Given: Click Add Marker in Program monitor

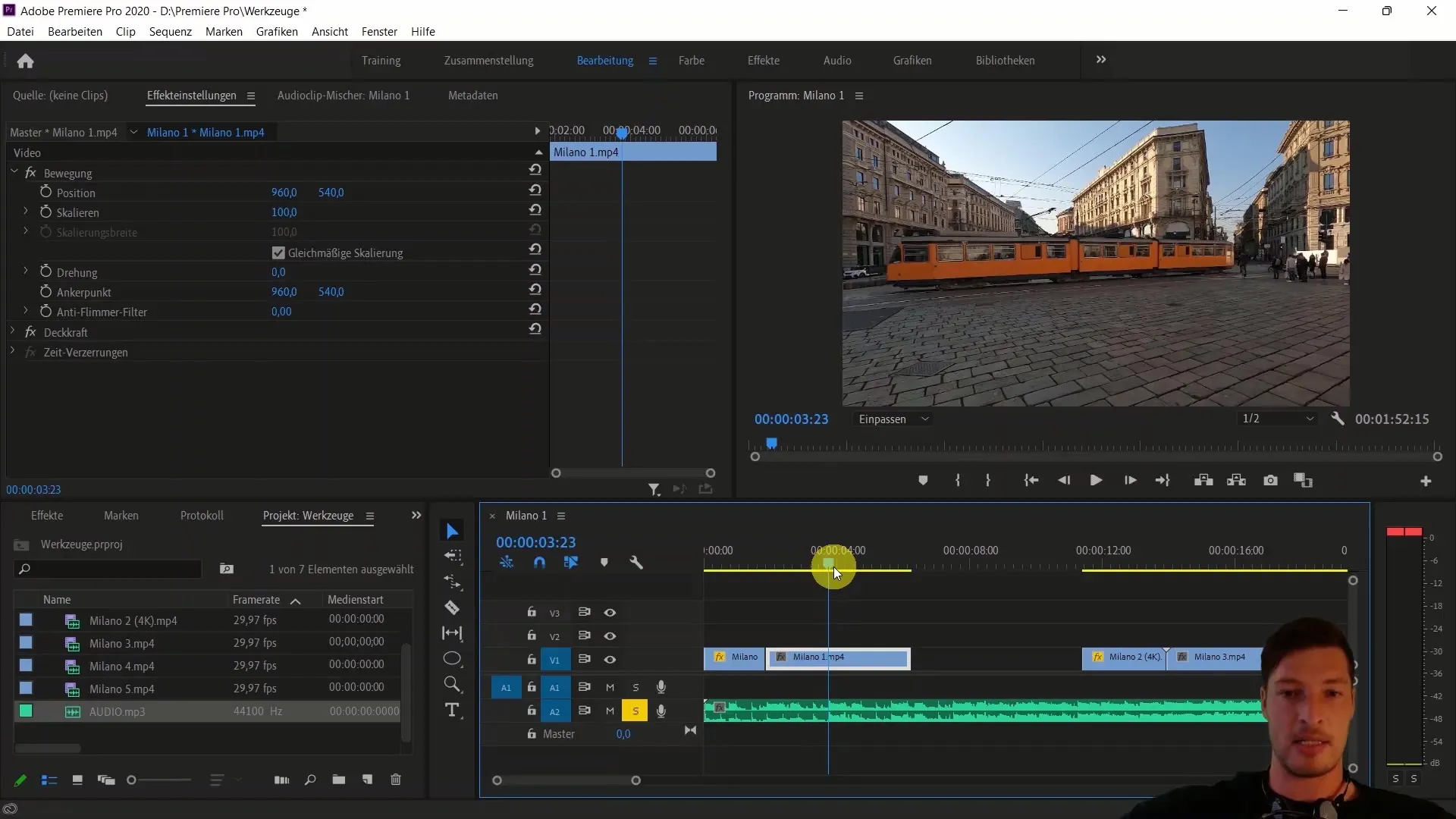Looking at the screenshot, I should [x=923, y=481].
